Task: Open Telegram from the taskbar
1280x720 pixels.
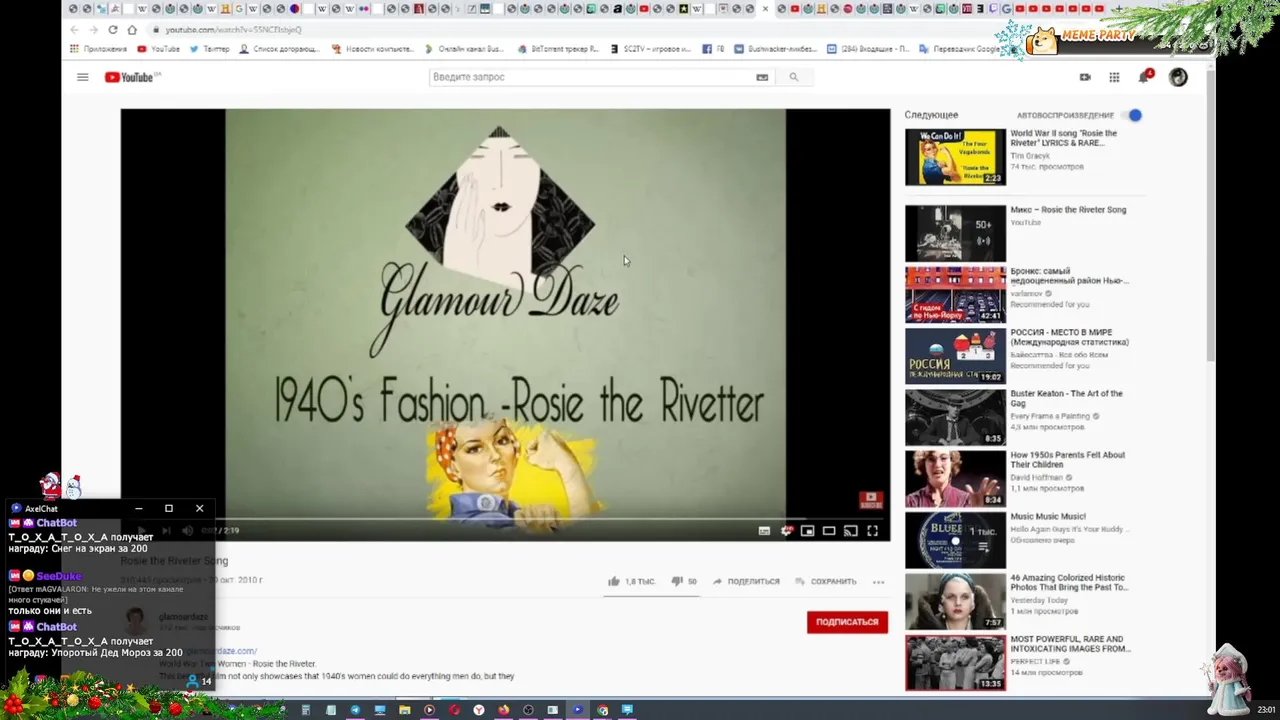Action: pos(355,710)
